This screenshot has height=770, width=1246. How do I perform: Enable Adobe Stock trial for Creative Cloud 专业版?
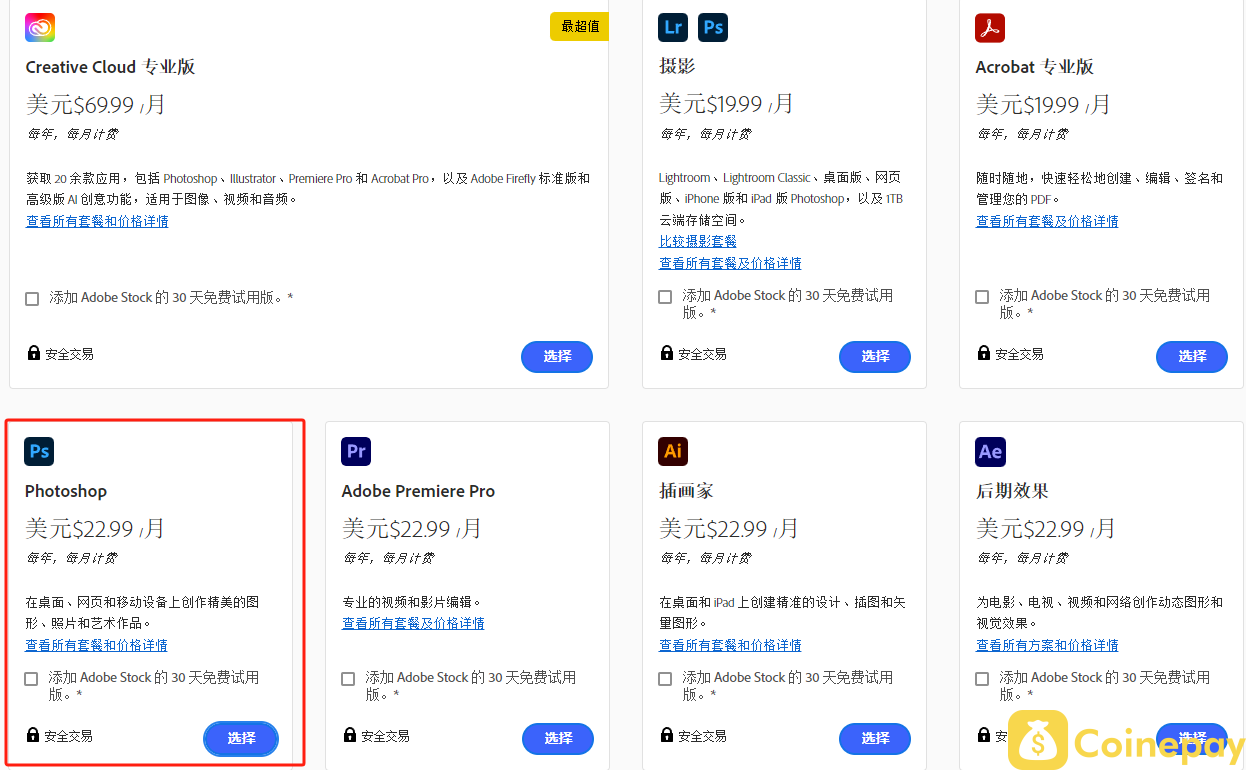click(32, 299)
